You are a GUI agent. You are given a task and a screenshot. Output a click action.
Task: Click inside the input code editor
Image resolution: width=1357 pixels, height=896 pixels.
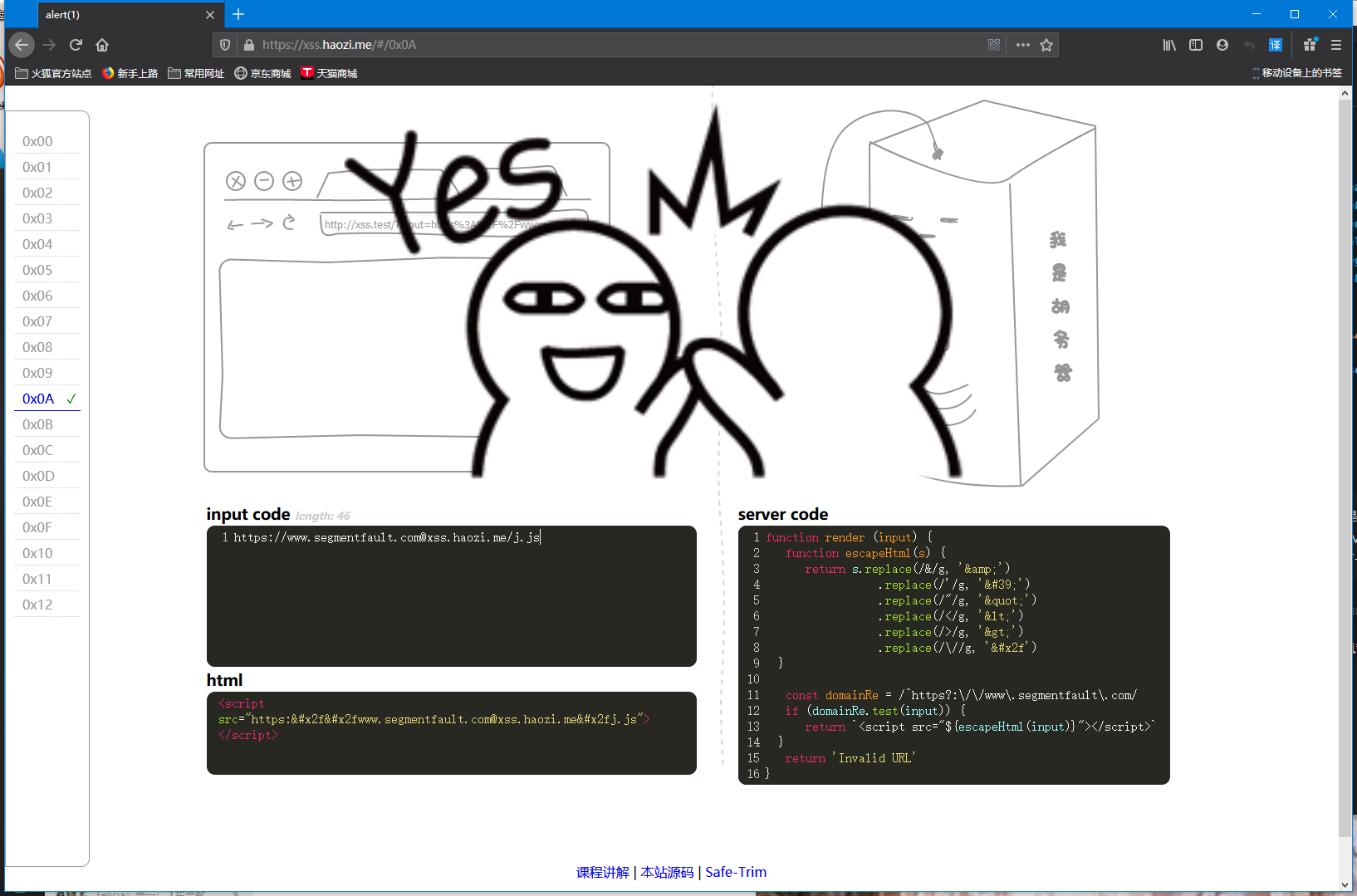pyautogui.click(x=452, y=596)
